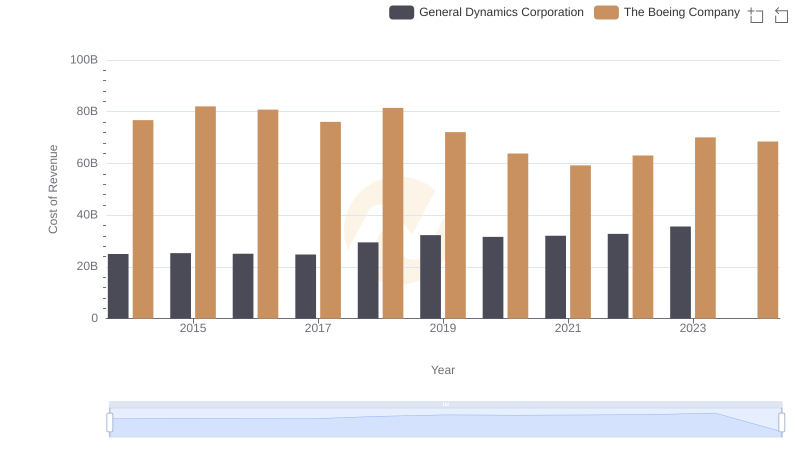Click the Year axis title
The image size is (800, 461).
pos(443,370)
